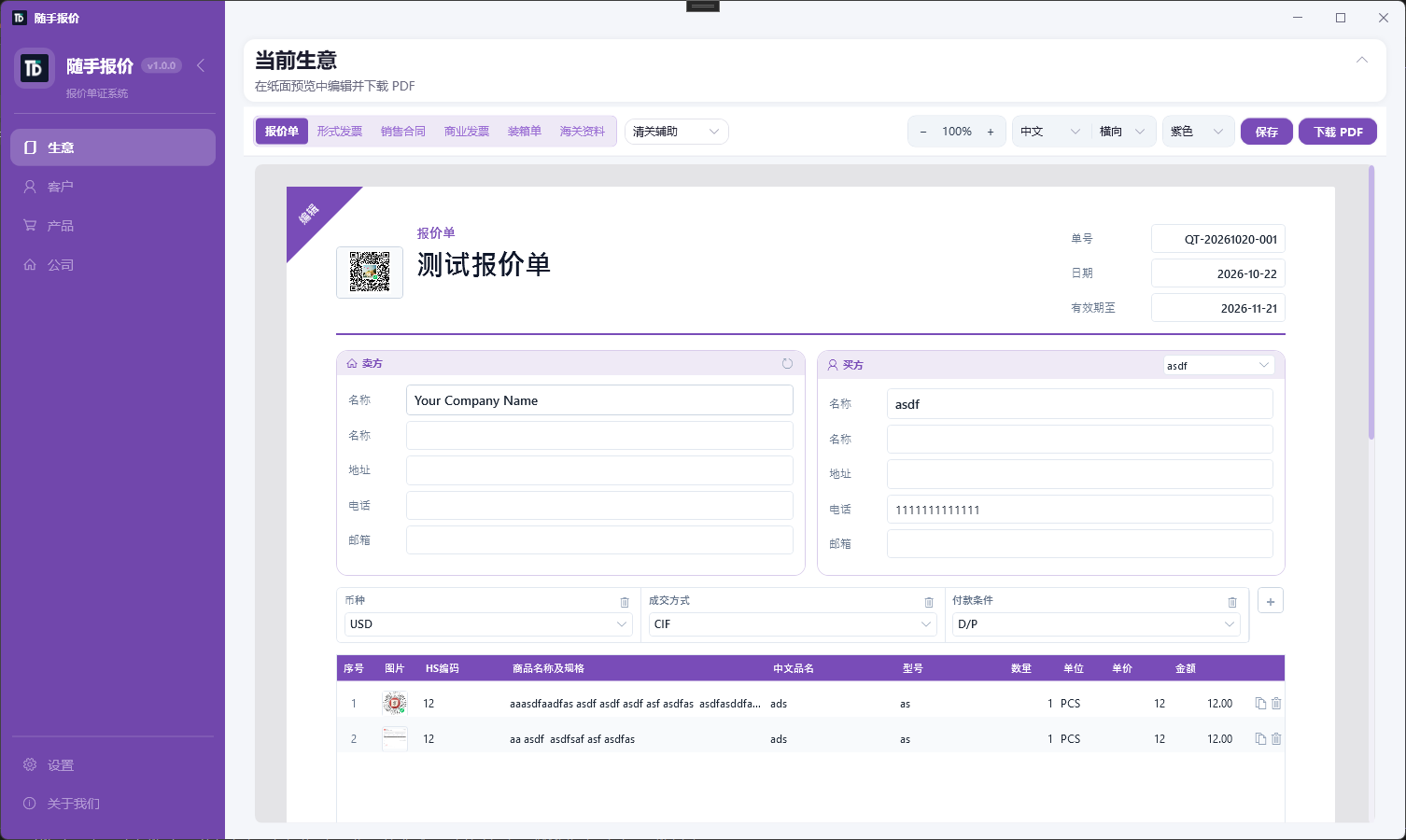The width and height of the screenshot is (1406, 840).
Task: Open the 客户 sidebar section
Action: pyautogui.click(x=113, y=187)
